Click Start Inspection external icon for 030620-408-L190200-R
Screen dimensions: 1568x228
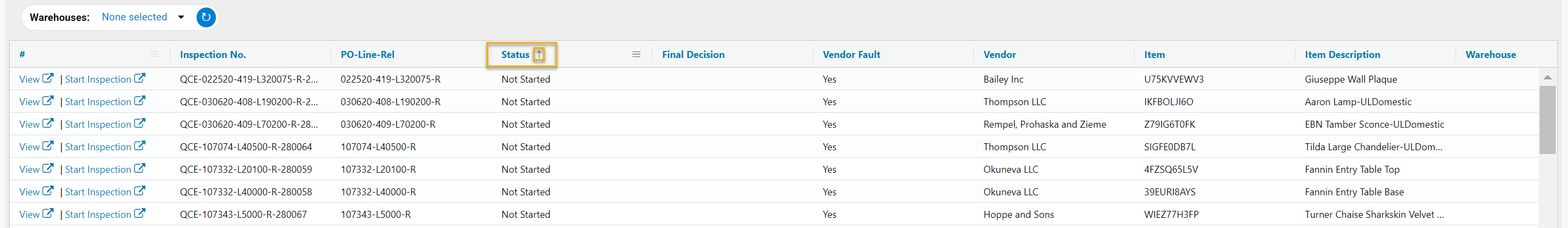tap(139, 101)
